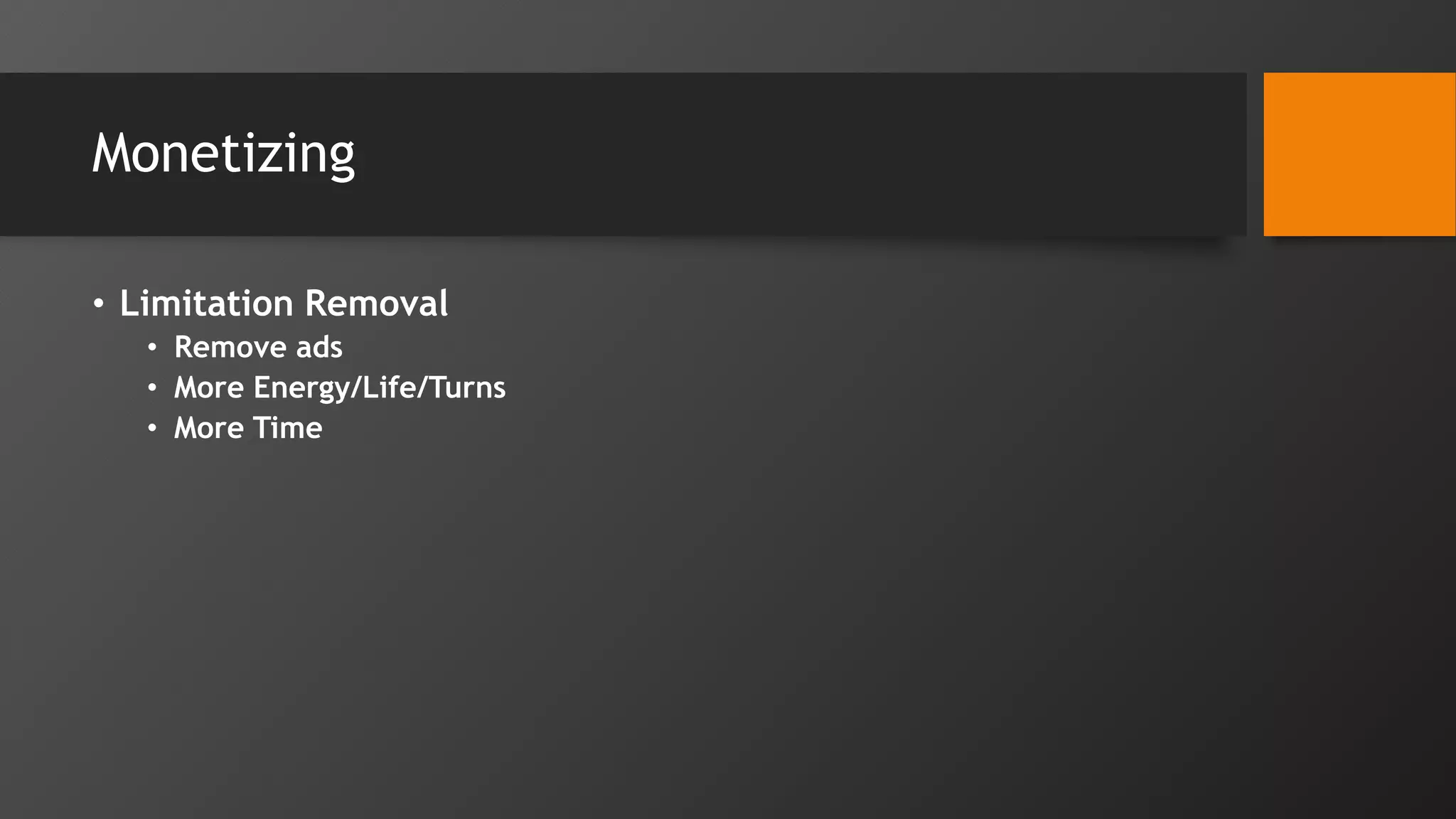The image size is (1456, 819).
Task: Select the More Time sub-bullet
Action: click(248, 428)
